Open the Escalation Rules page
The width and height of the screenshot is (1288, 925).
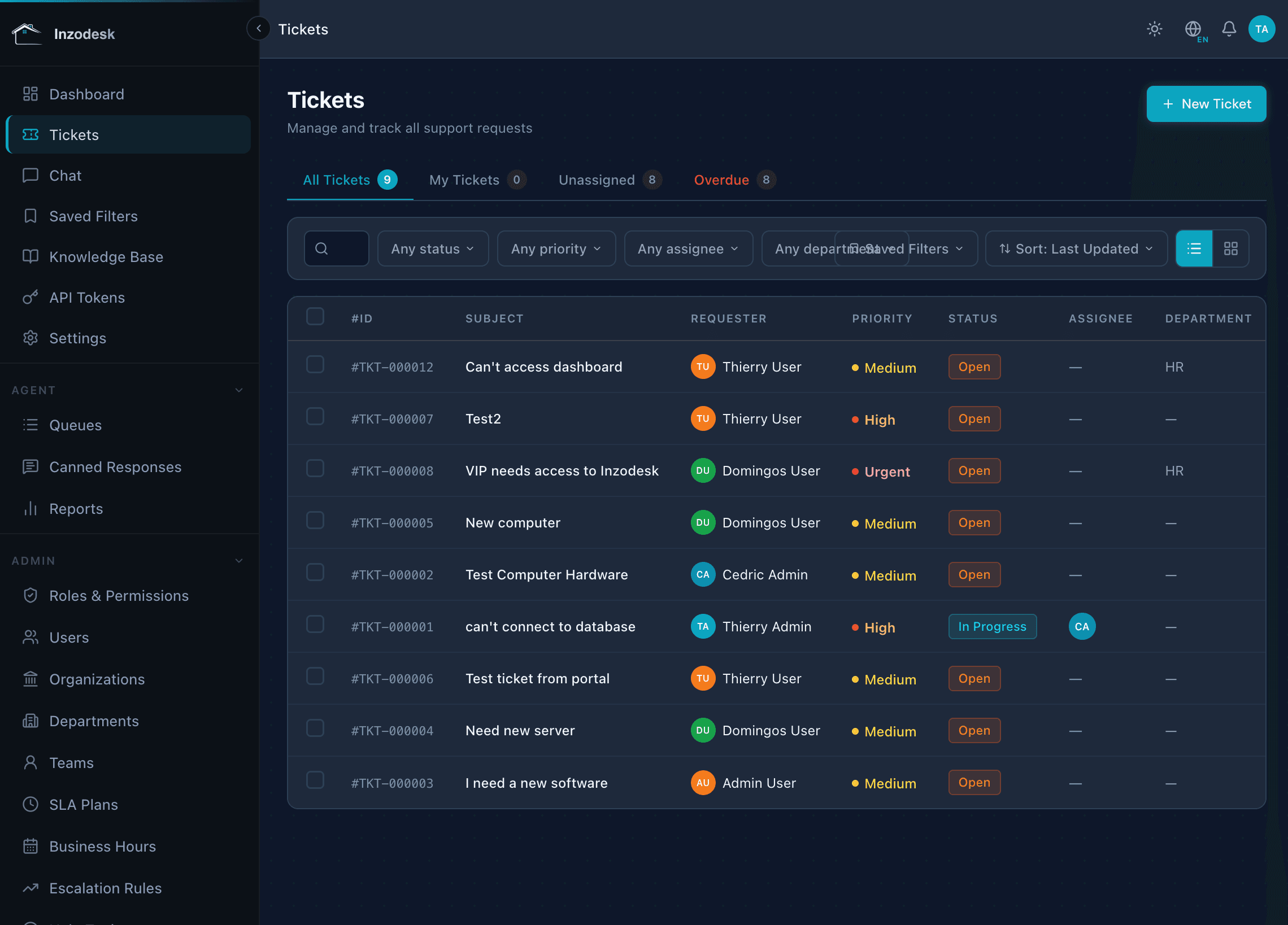105,888
